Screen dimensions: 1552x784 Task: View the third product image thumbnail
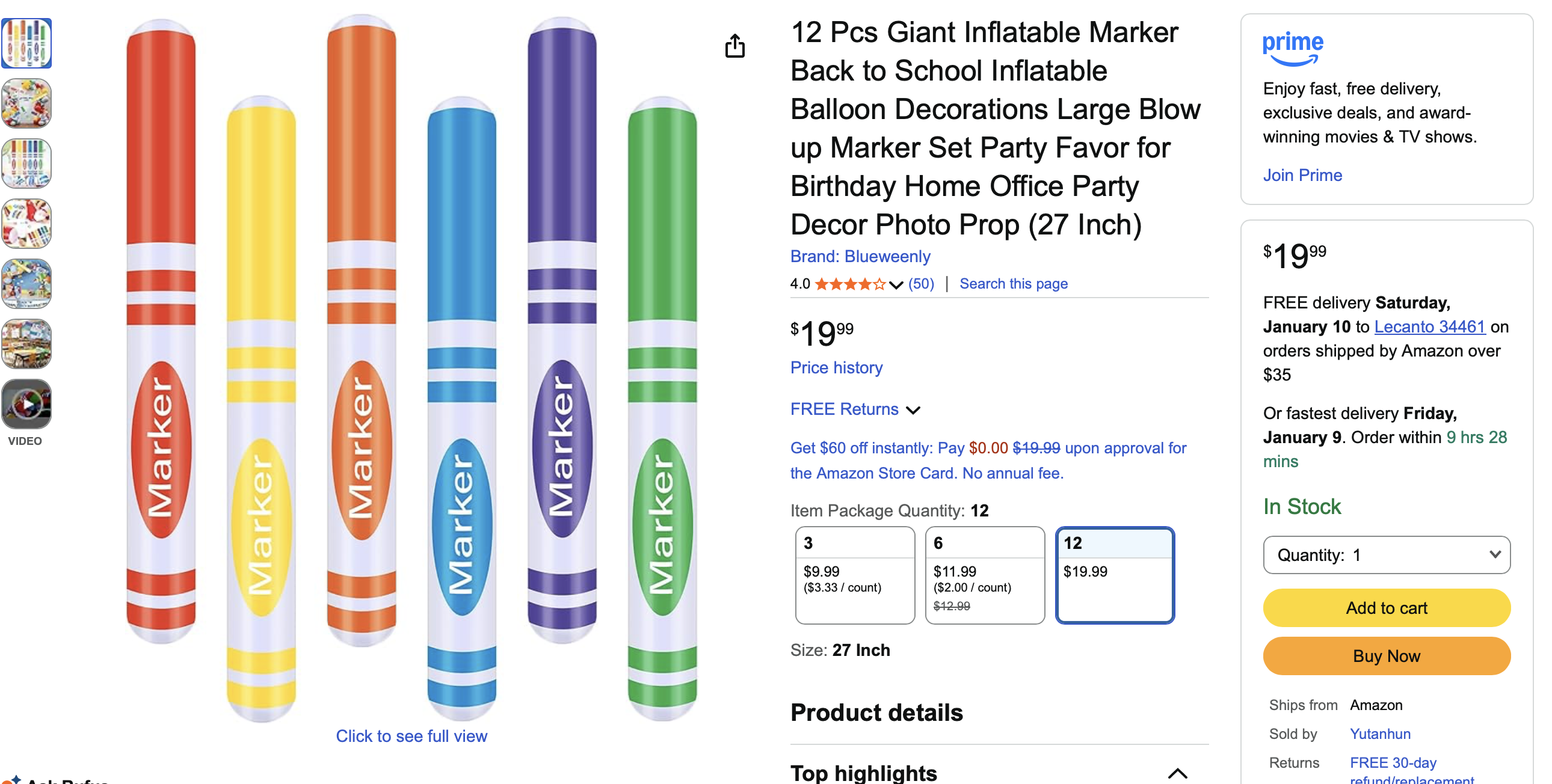click(26, 164)
